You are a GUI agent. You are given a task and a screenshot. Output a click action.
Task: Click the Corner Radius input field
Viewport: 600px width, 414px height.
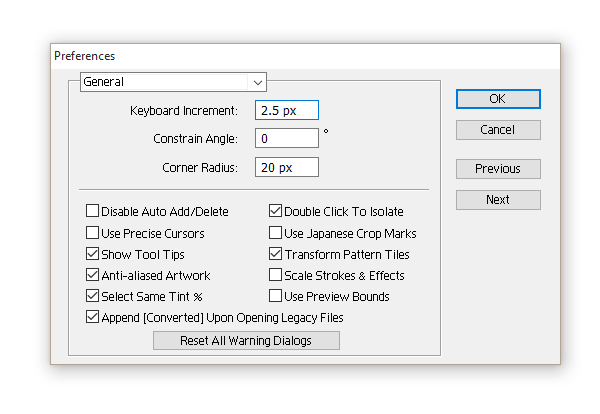pos(286,167)
